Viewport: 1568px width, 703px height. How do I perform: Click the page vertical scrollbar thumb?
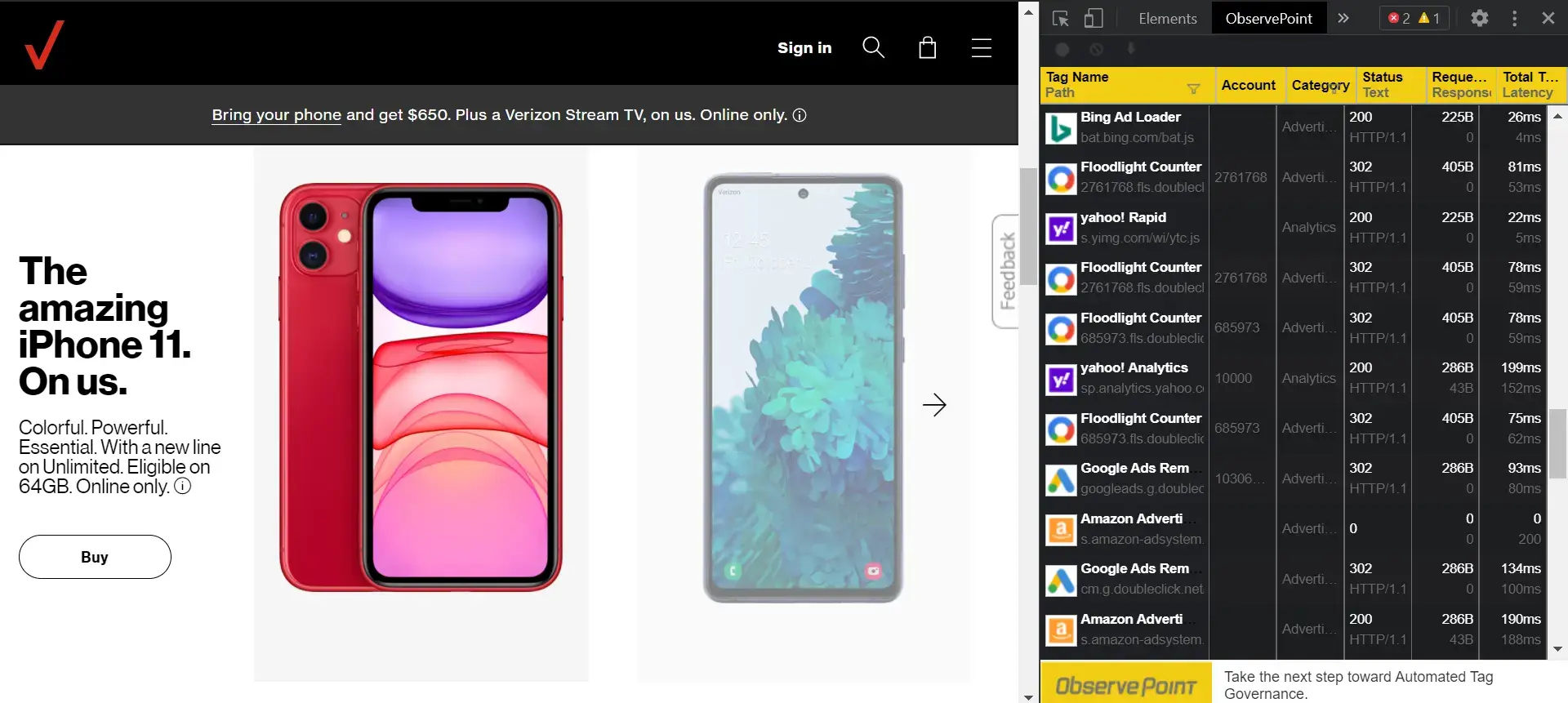pyautogui.click(x=1028, y=226)
